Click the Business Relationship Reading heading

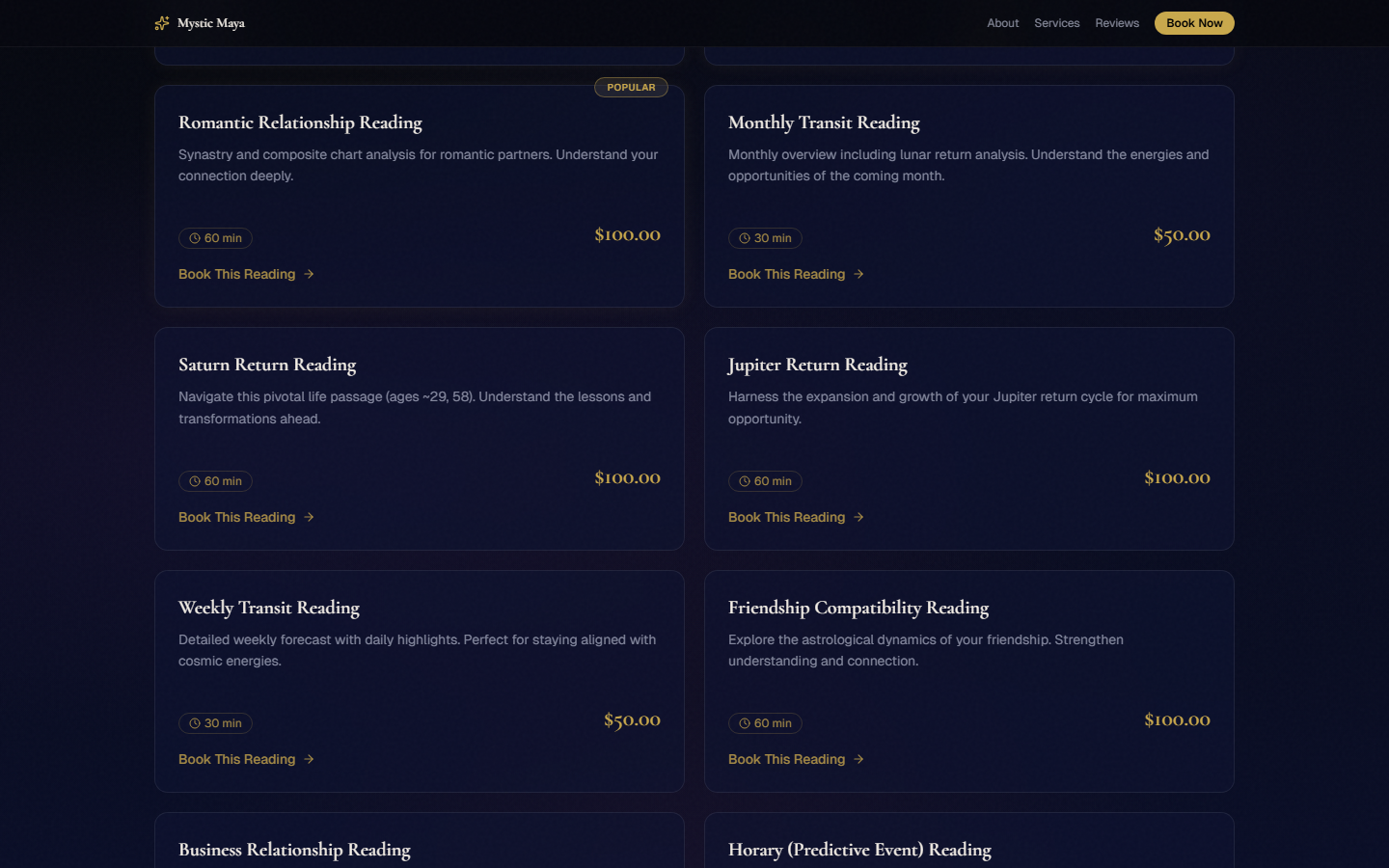click(294, 850)
